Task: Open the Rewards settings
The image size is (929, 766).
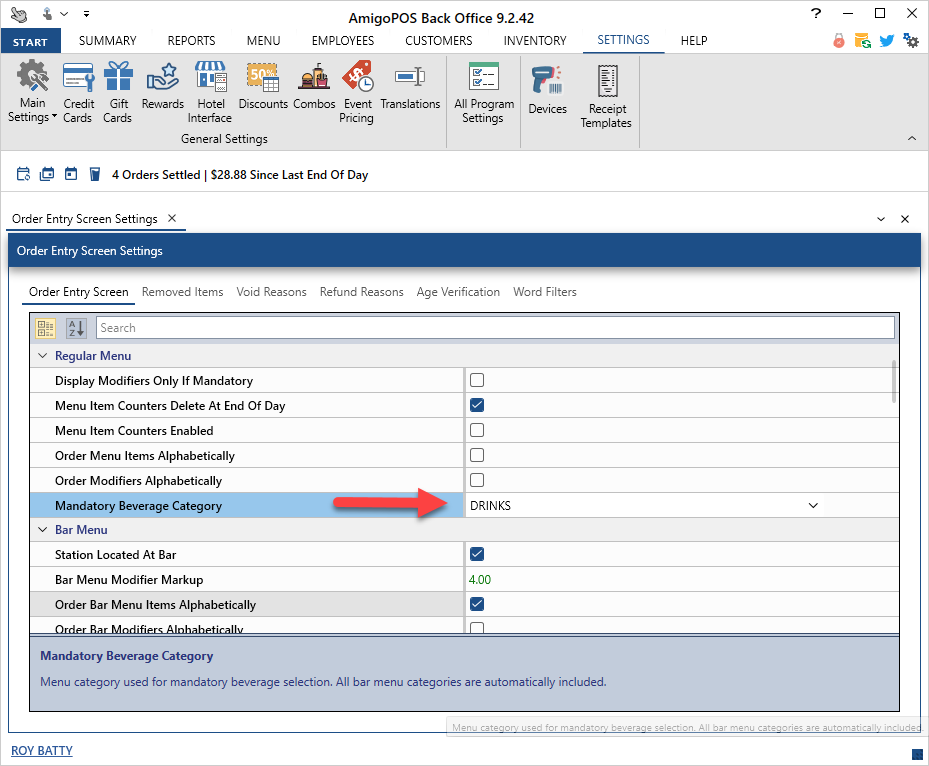Action: (x=162, y=88)
